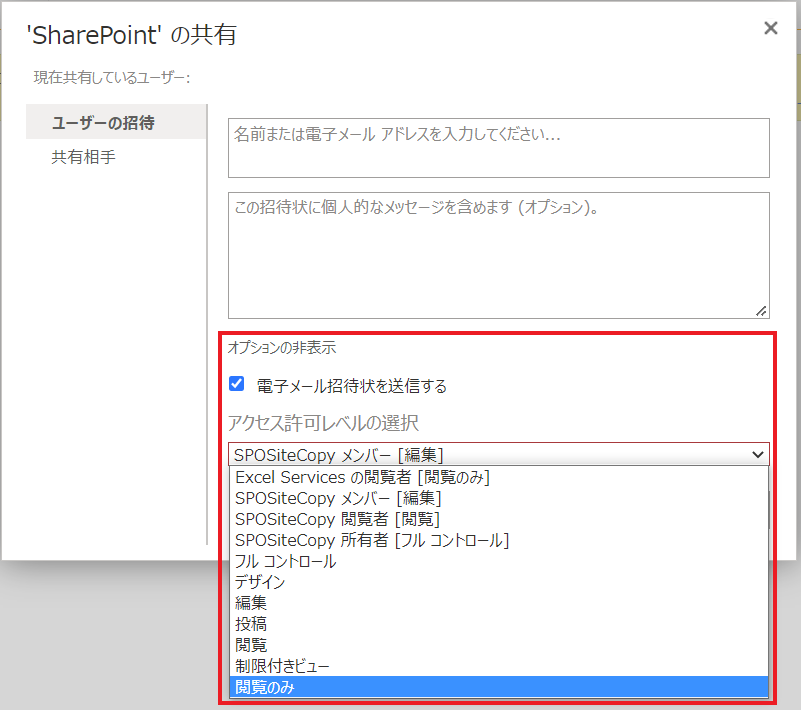Choose Excel Services の閲覧者 [閲覧のみ] option

tap(499, 478)
